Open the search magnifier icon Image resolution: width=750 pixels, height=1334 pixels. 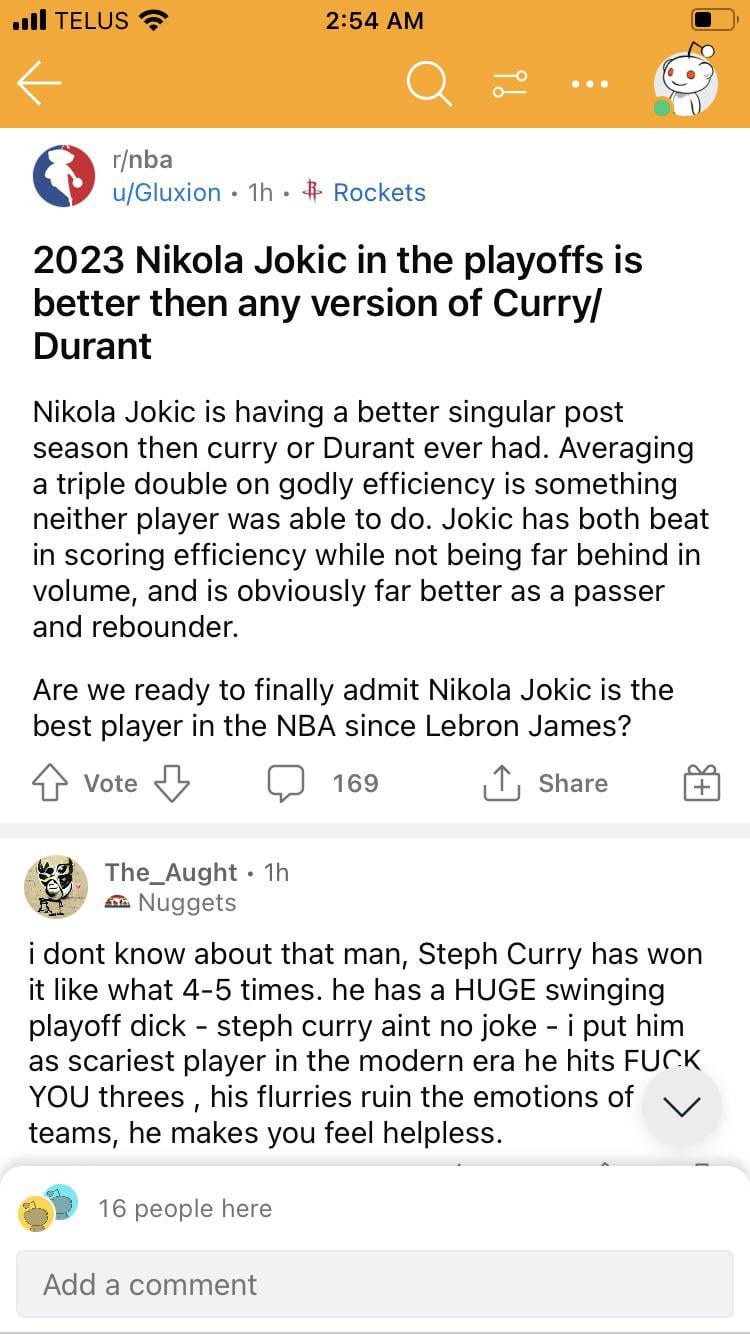click(x=428, y=84)
